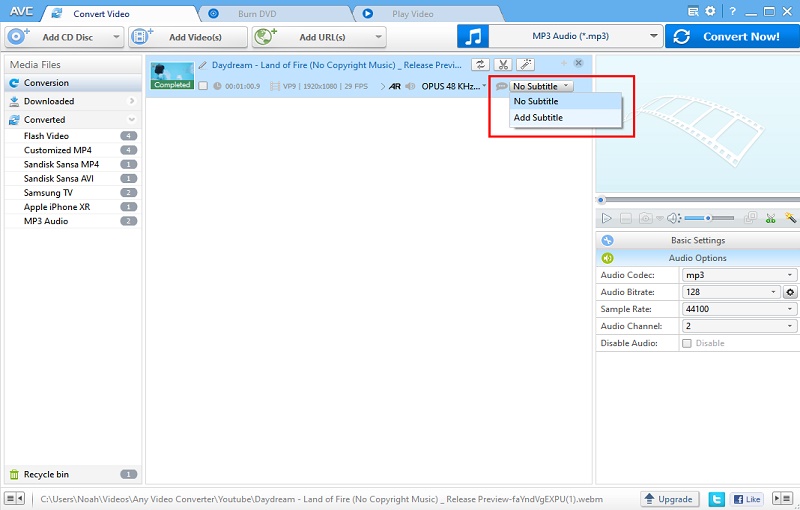The width and height of the screenshot is (800, 510).
Task: Click the Twitter icon in the status bar
Action: pos(716,499)
